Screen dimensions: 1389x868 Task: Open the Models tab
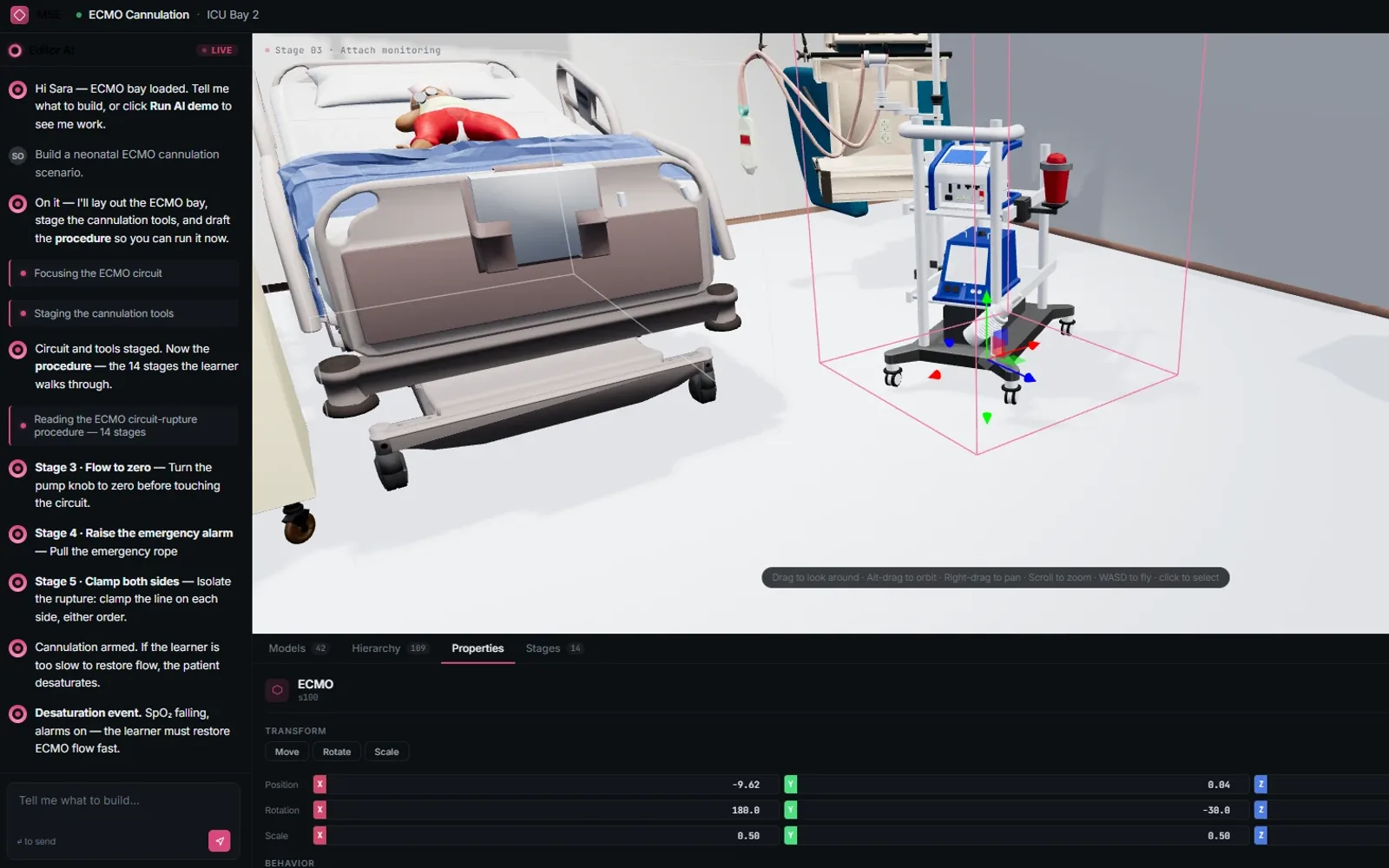pos(298,648)
